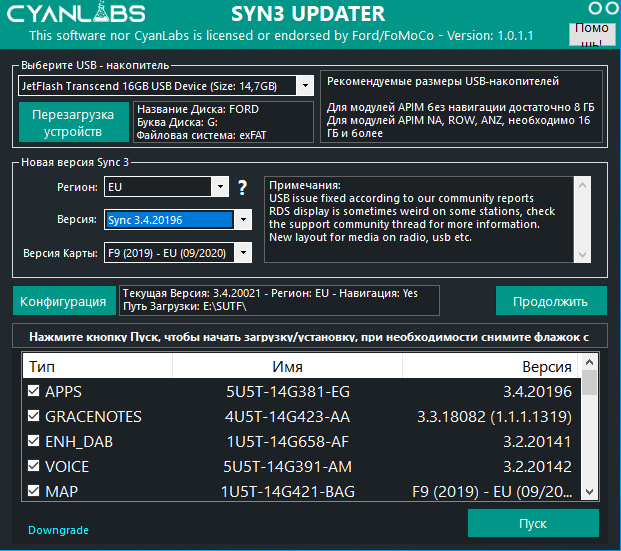Click the notes box scroll down arrow

[x=582, y=254]
